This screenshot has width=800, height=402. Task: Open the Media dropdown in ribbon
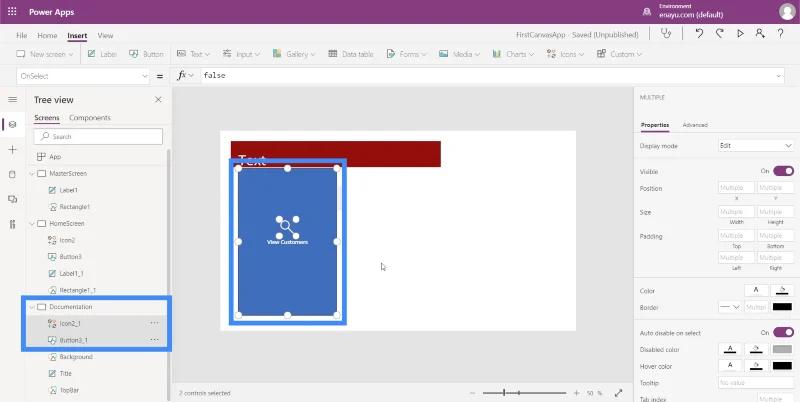point(459,54)
